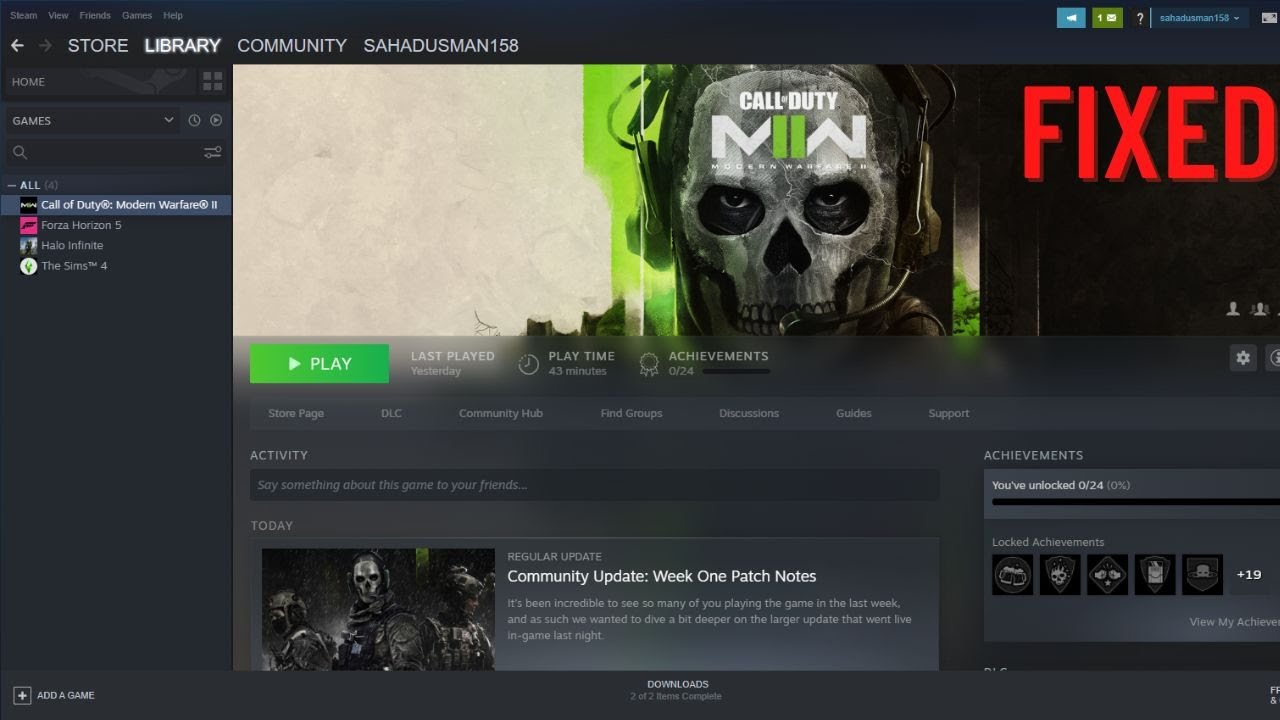
Task: Click the plus Add a Game icon
Action: pos(22,695)
